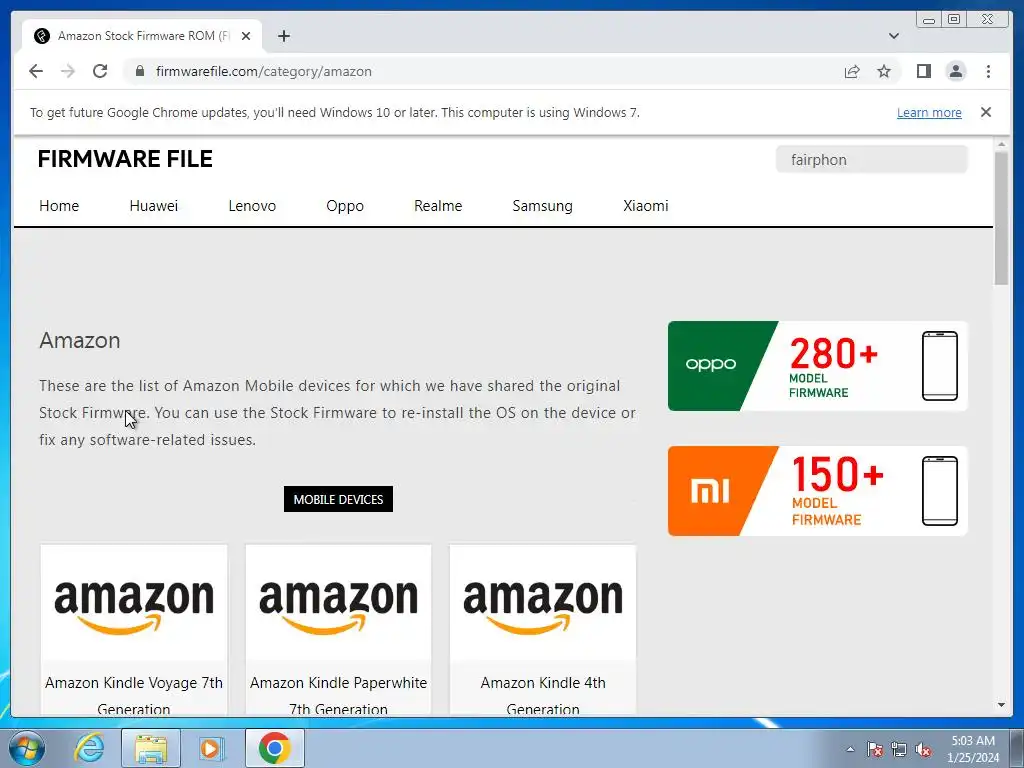Screen dimensions: 1024x768
Task: Open a new tab with plus button
Action: point(283,36)
